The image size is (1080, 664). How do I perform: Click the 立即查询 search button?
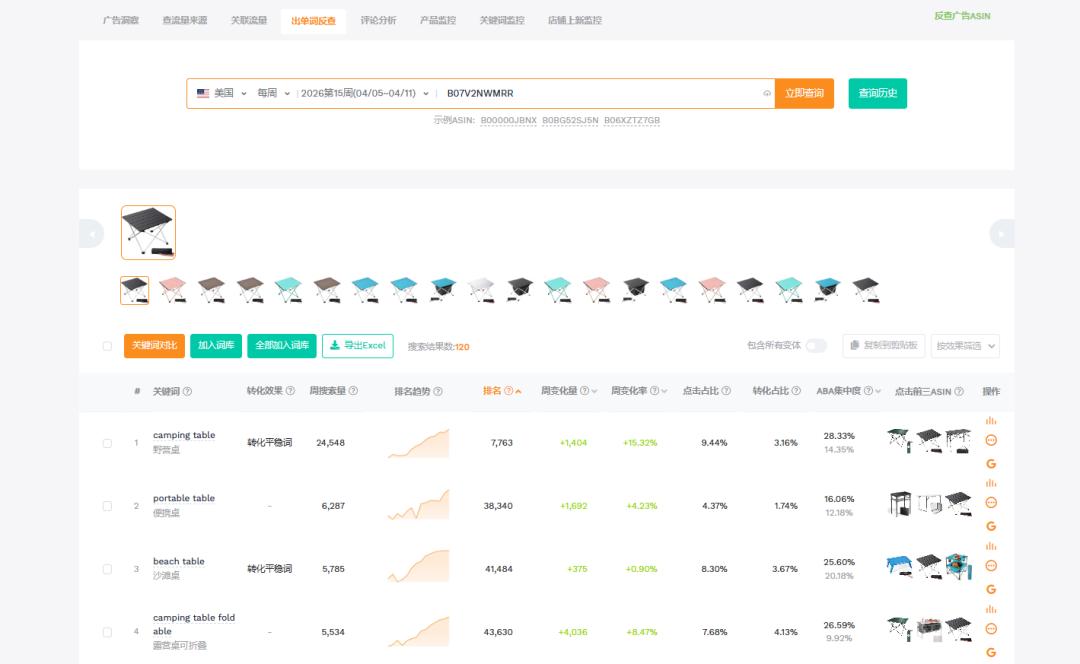coord(804,93)
